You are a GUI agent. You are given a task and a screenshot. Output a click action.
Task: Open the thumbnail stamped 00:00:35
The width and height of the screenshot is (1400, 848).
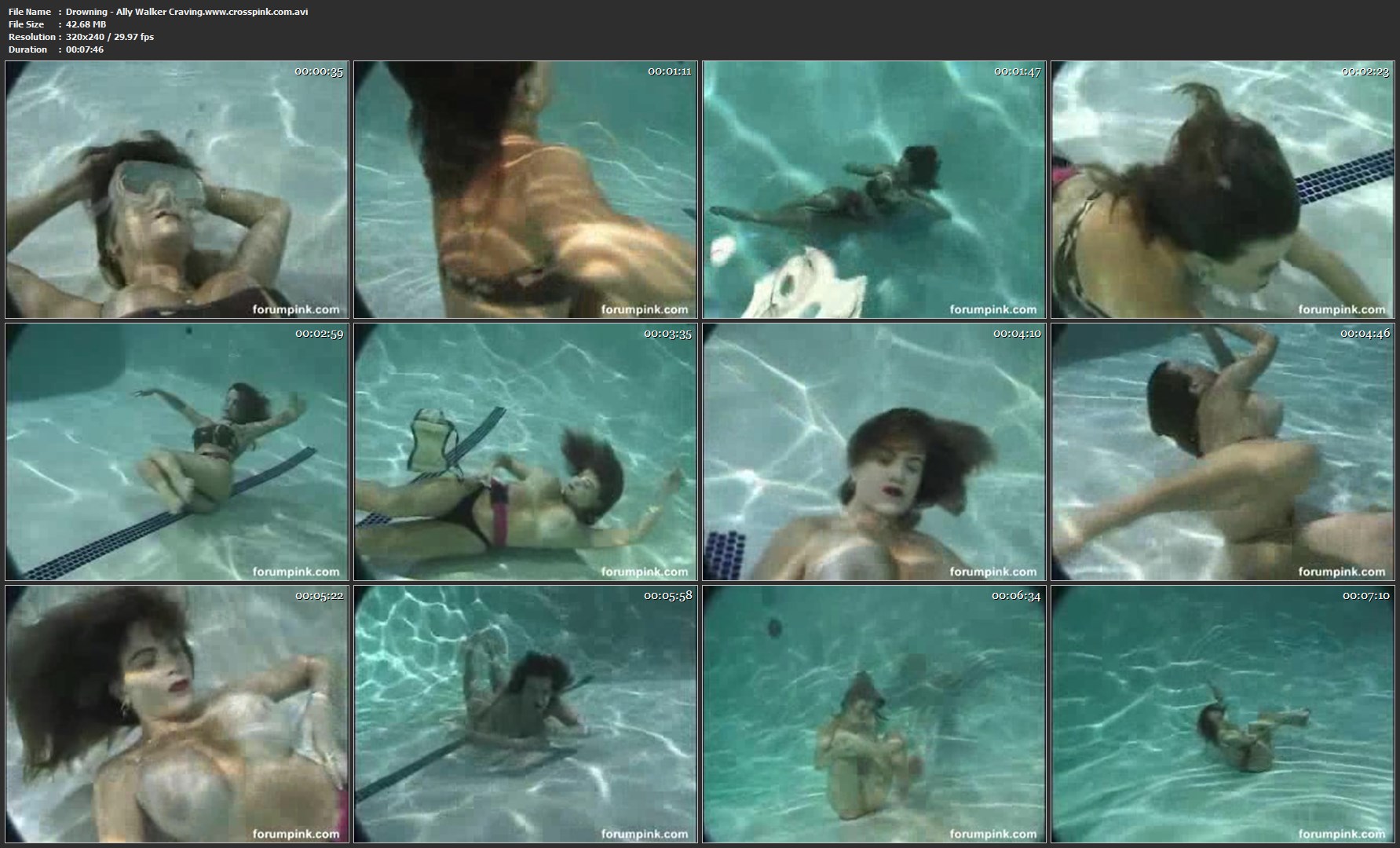(177, 189)
